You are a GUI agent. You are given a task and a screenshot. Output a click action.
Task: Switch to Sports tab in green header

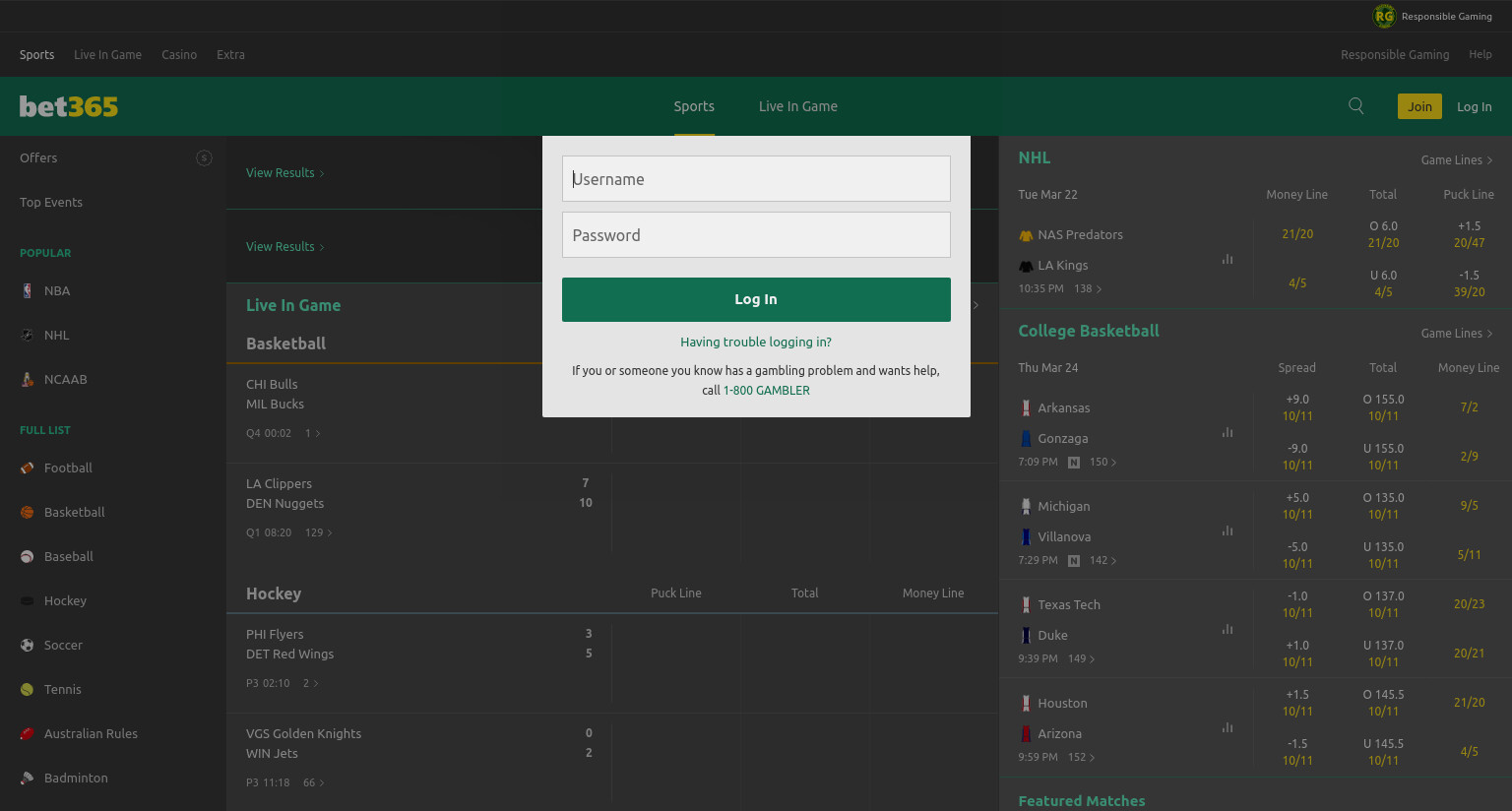pos(694,106)
